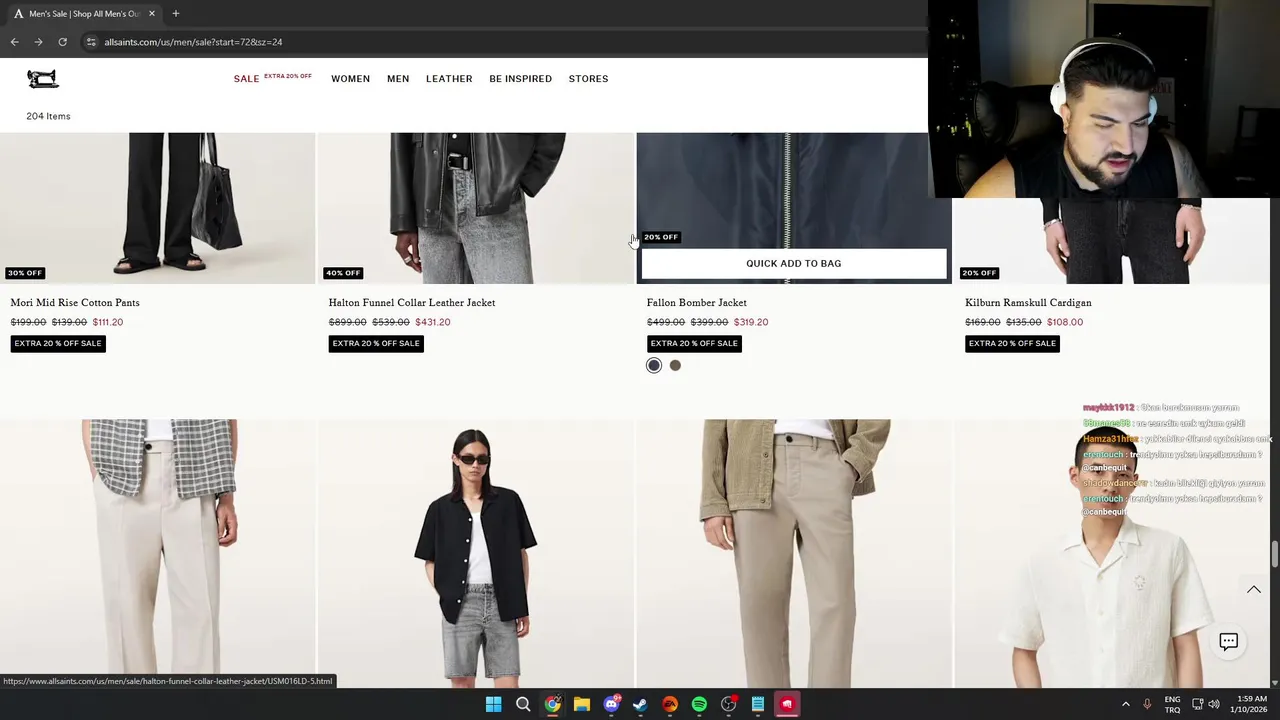Open OBS Studio from the taskbar
The image size is (1280, 720).
click(x=729, y=704)
